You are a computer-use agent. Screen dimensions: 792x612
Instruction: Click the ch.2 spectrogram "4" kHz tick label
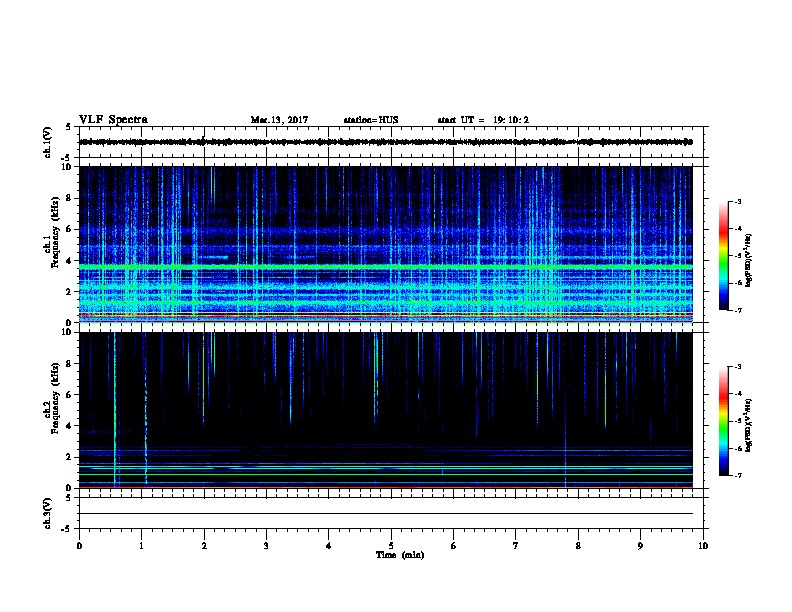coord(70,426)
